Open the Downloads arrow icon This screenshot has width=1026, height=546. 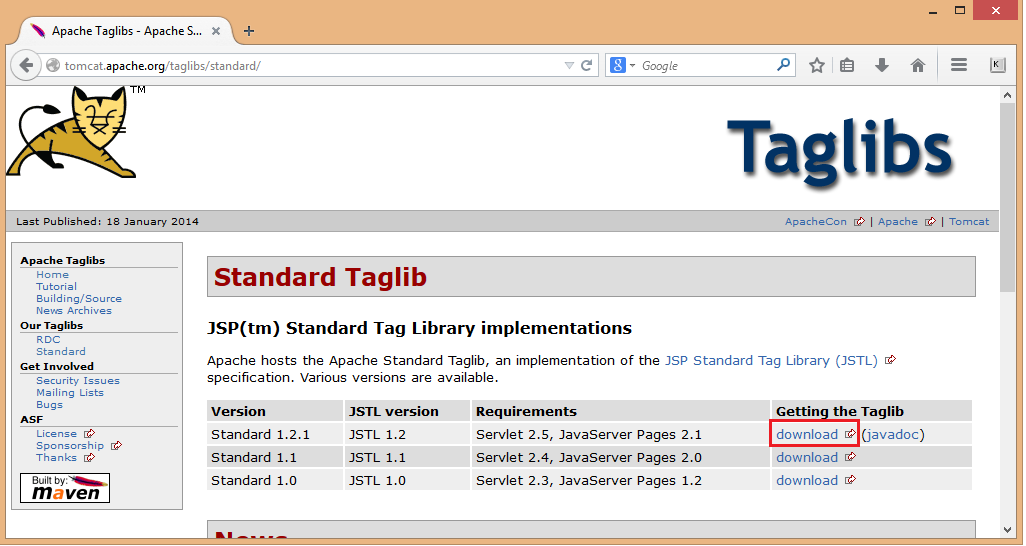(x=882, y=65)
